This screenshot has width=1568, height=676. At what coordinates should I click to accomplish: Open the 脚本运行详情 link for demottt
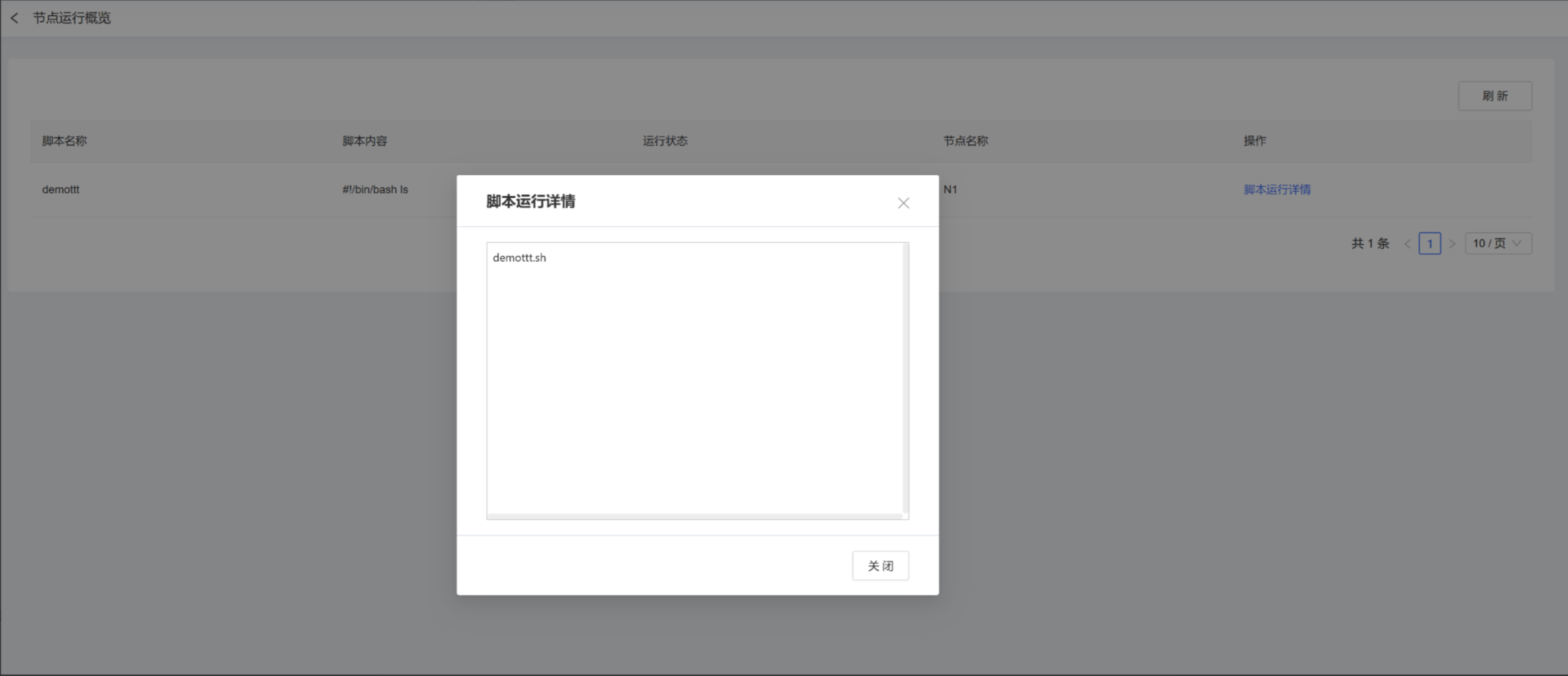1277,189
